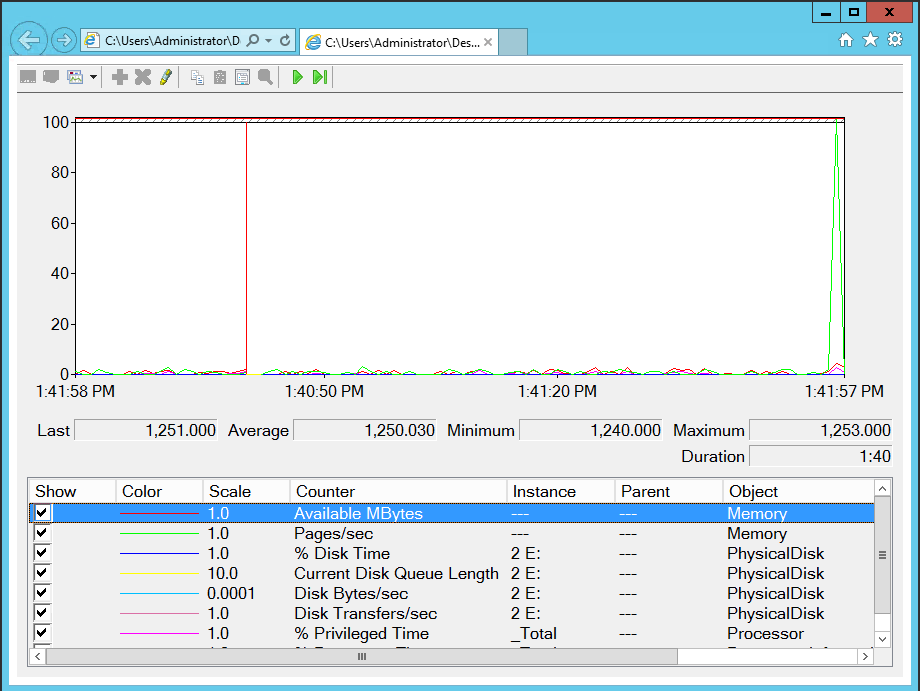
Task: Click the red vertical timeline marker in graph
Action: point(246,248)
